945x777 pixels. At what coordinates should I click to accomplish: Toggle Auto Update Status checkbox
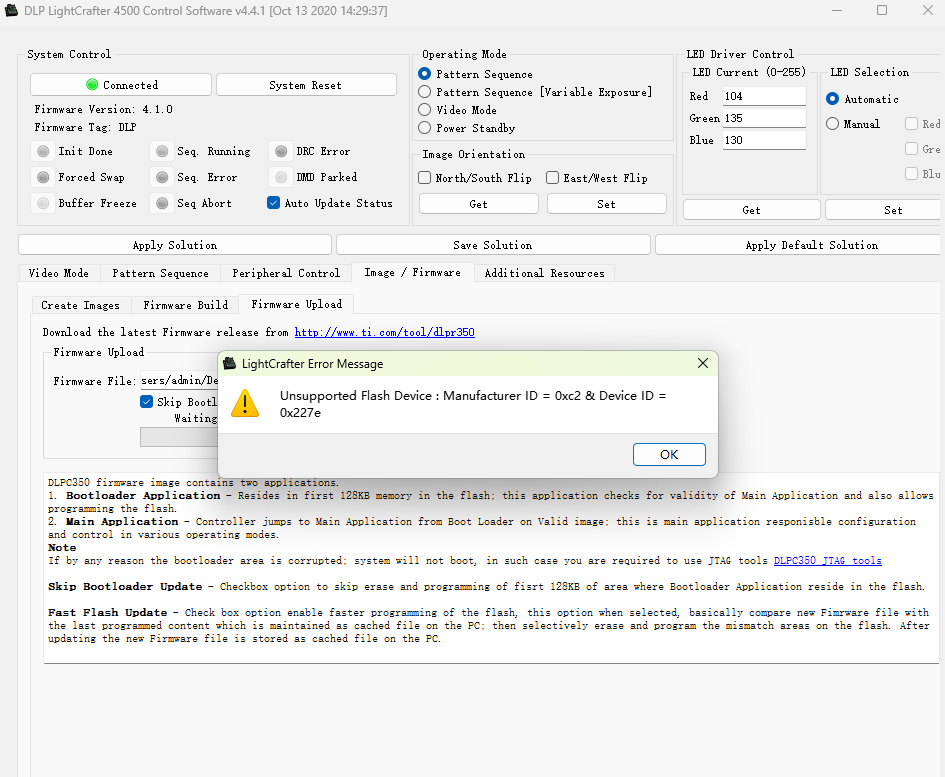[274, 203]
